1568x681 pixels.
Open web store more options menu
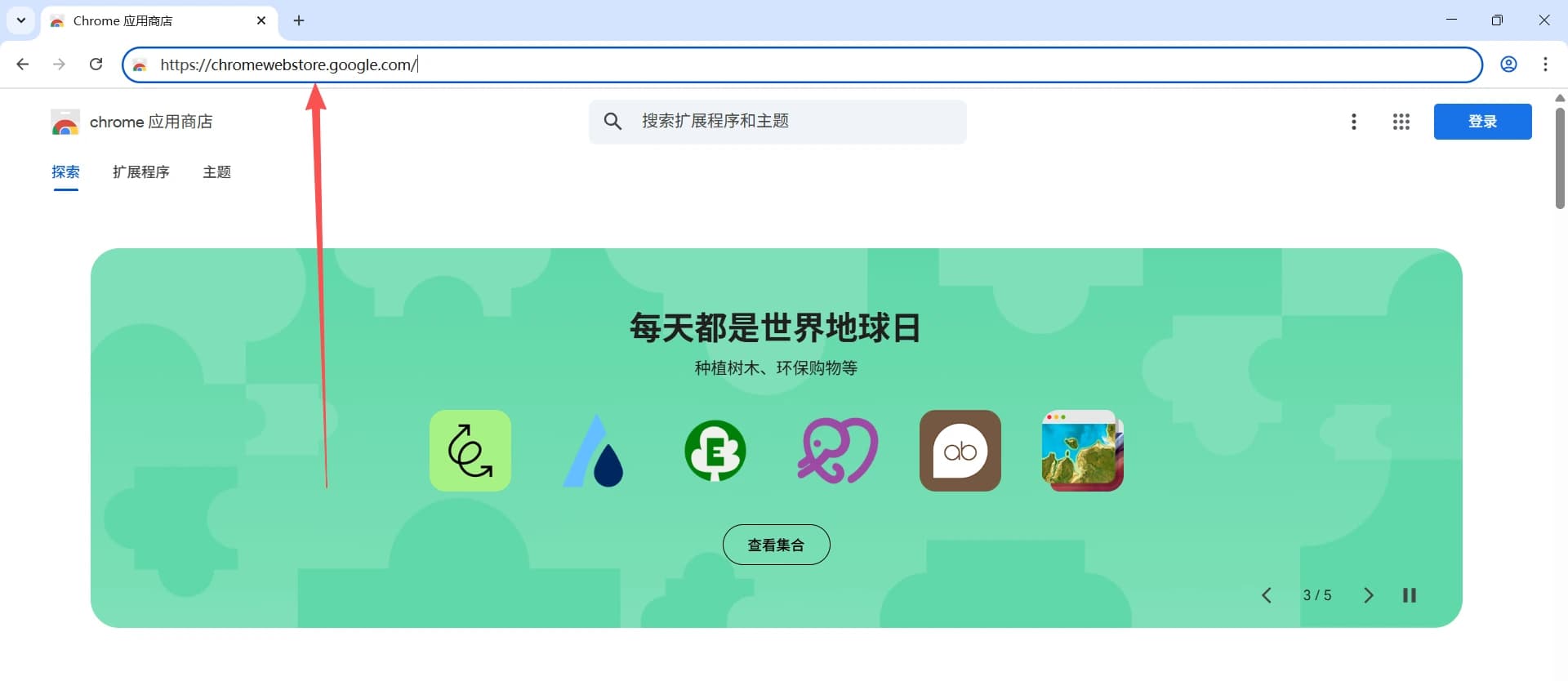coord(1354,122)
